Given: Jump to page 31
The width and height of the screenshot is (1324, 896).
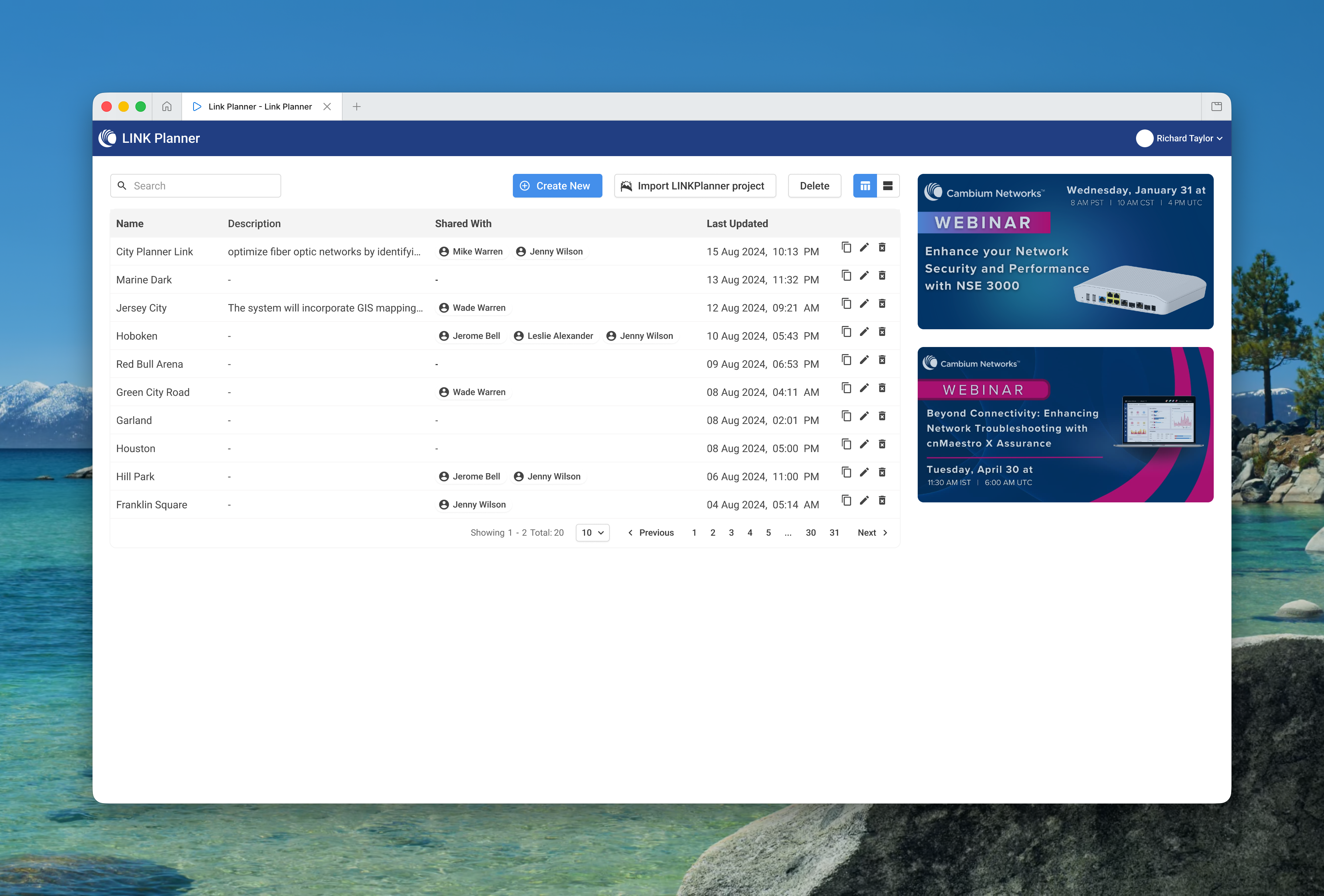Looking at the screenshot, I should [834, 533].
